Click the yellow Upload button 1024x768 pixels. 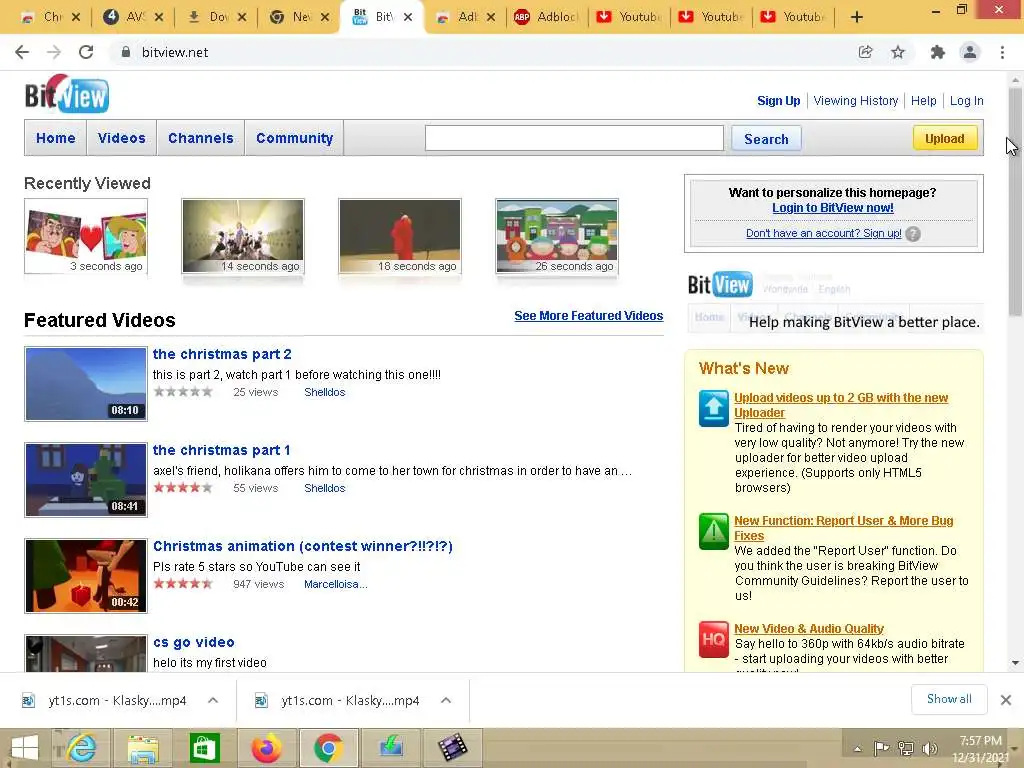[x=944, y=138]
